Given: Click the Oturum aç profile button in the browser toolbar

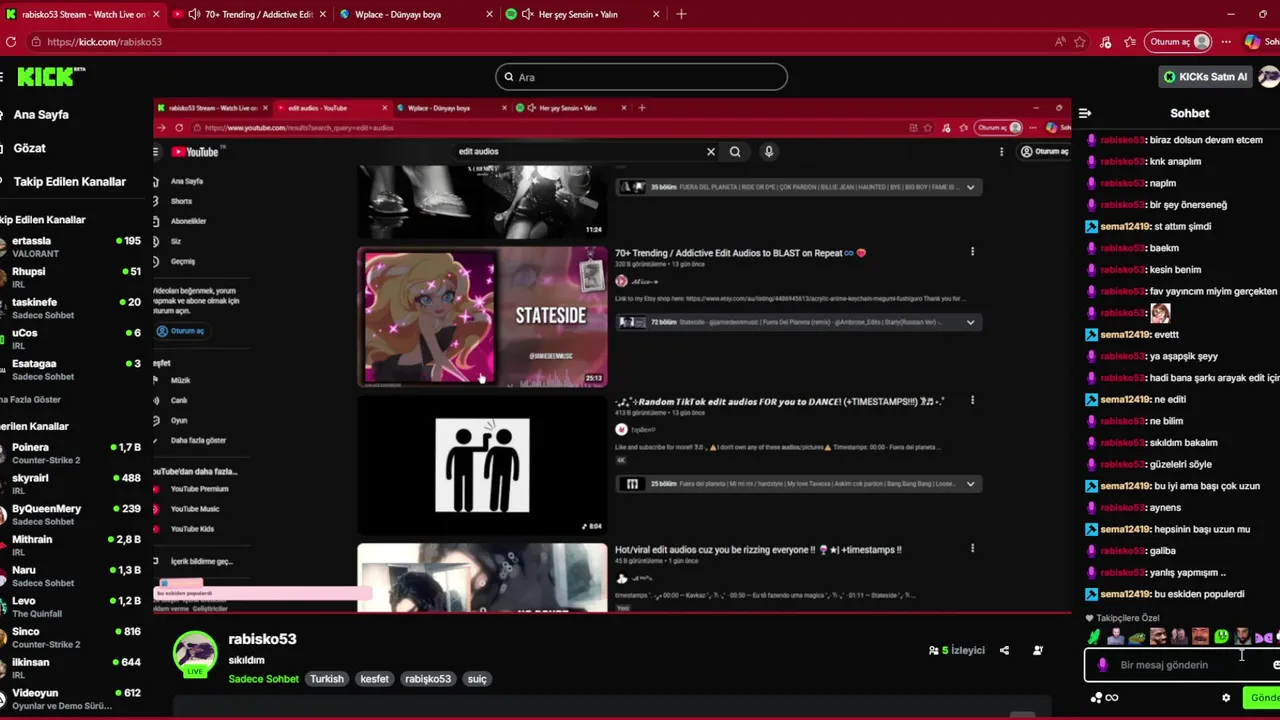Looking at the screenshot, I should 1180,42.
